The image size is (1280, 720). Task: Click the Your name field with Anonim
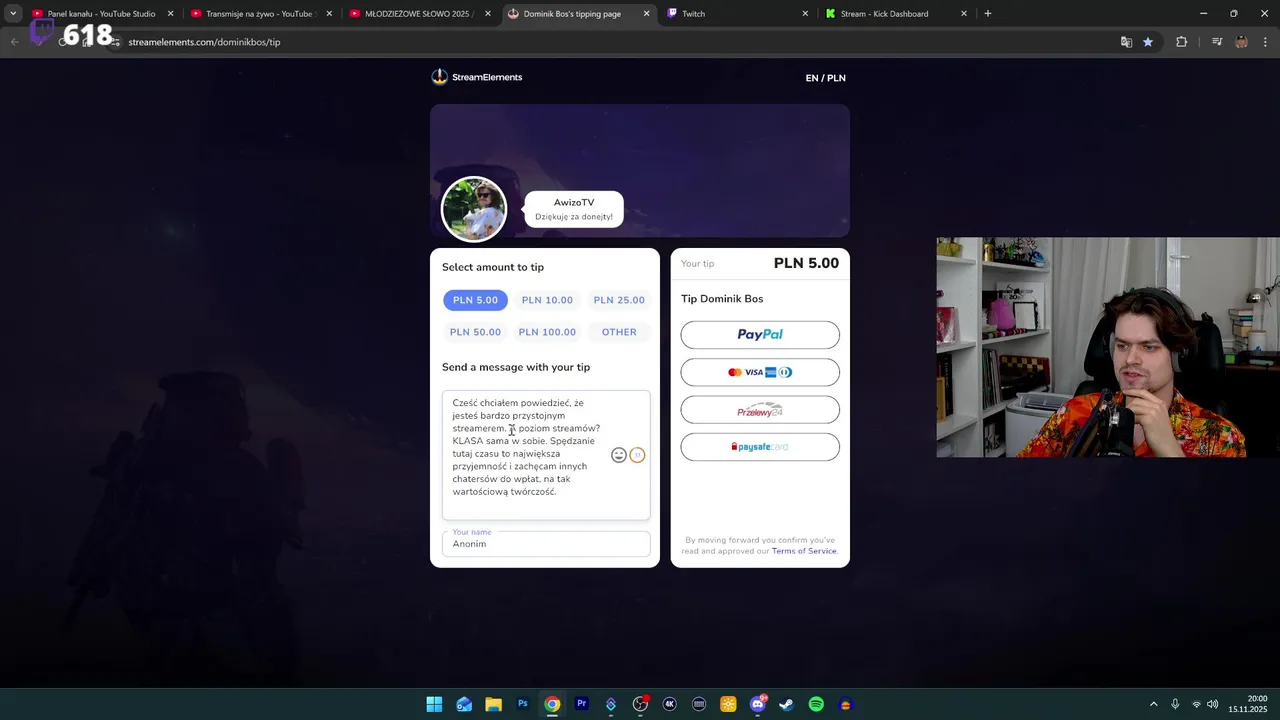(x=546, y=543)
